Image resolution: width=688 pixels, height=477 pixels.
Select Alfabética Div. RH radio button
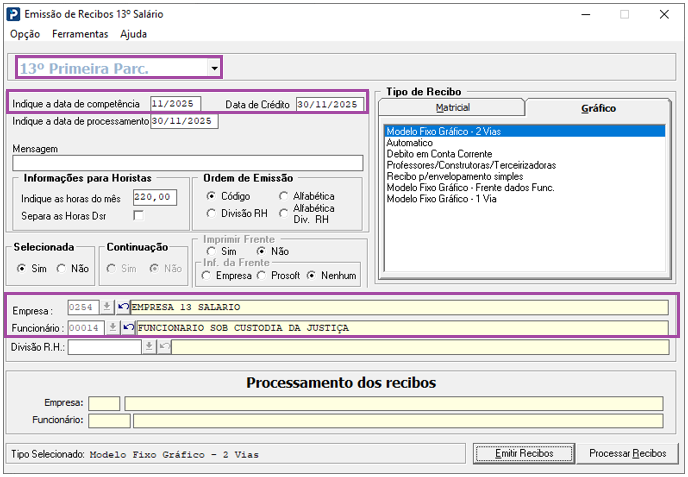(283, 213)
